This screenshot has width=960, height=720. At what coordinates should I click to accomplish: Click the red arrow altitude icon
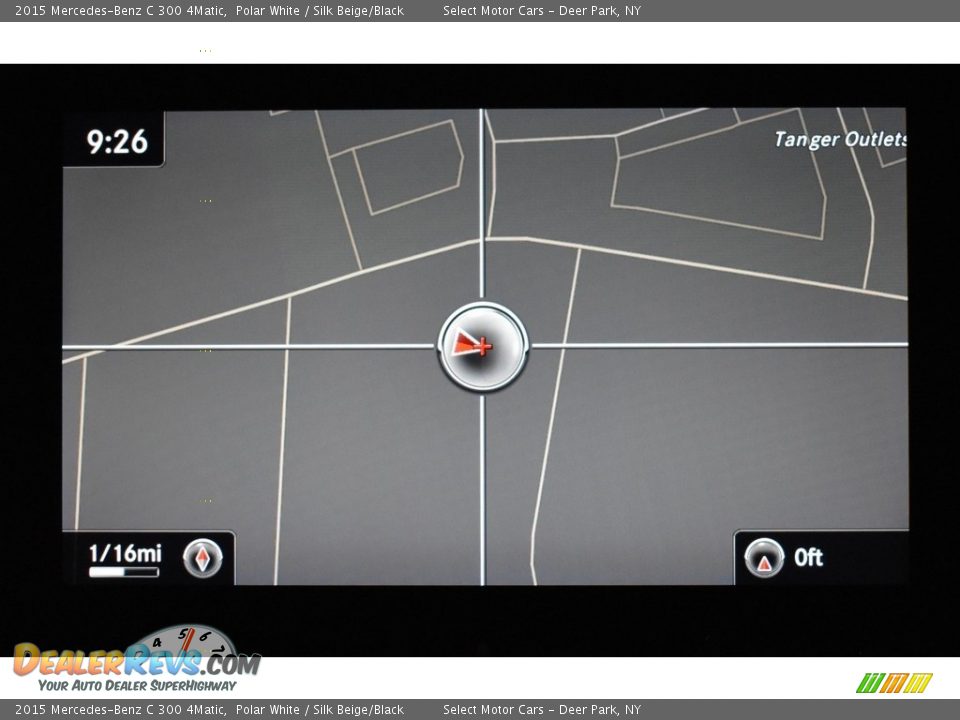pos(764,558)
